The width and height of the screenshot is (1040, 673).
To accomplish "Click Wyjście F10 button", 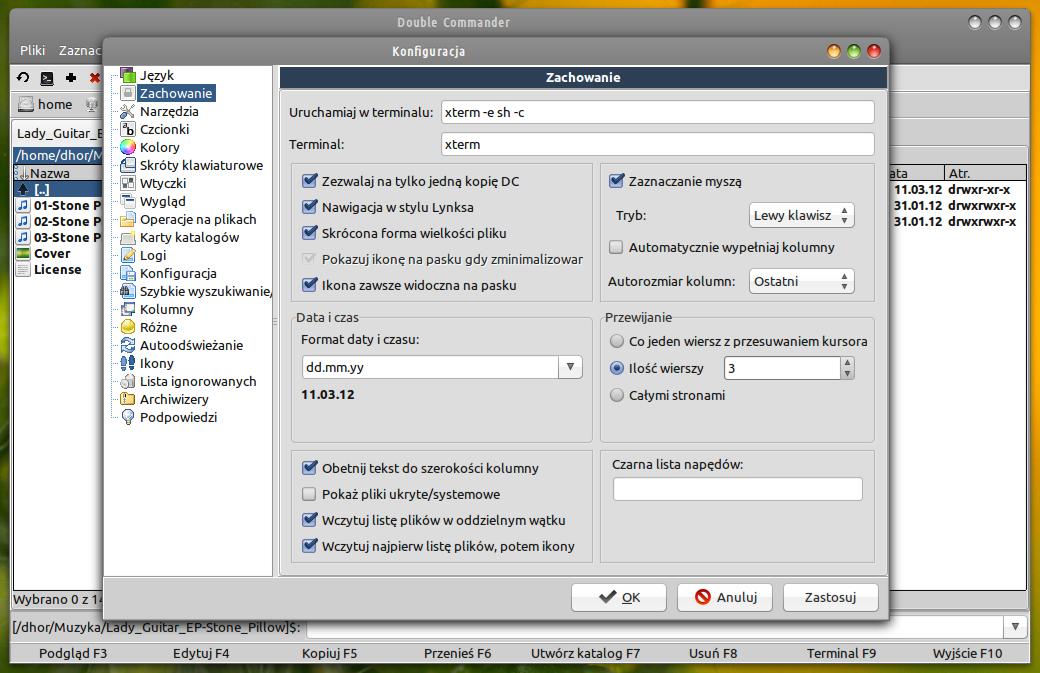I will click(x=968, y=653).
